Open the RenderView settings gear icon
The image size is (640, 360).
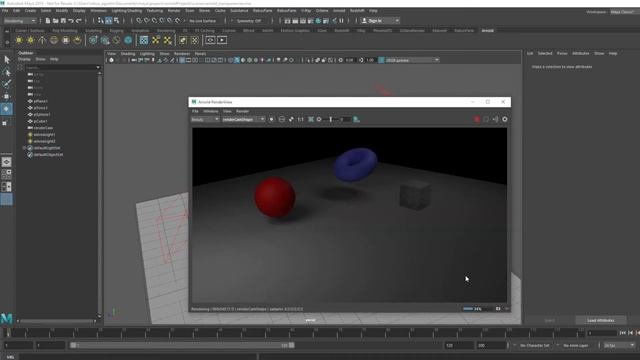pyautogui.click(x=505, y=119)
